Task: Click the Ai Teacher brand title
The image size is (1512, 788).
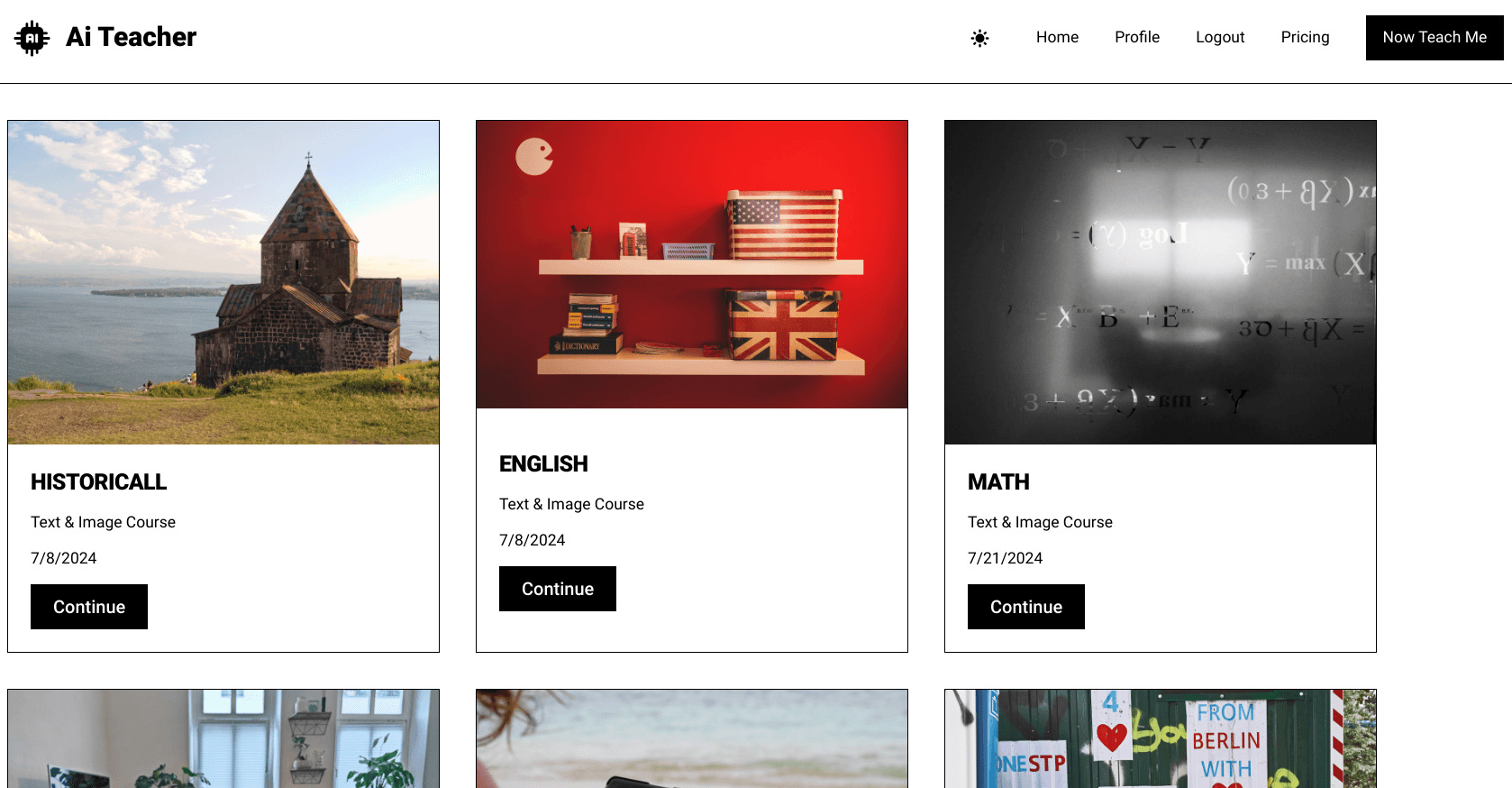Action: [132, 37]
